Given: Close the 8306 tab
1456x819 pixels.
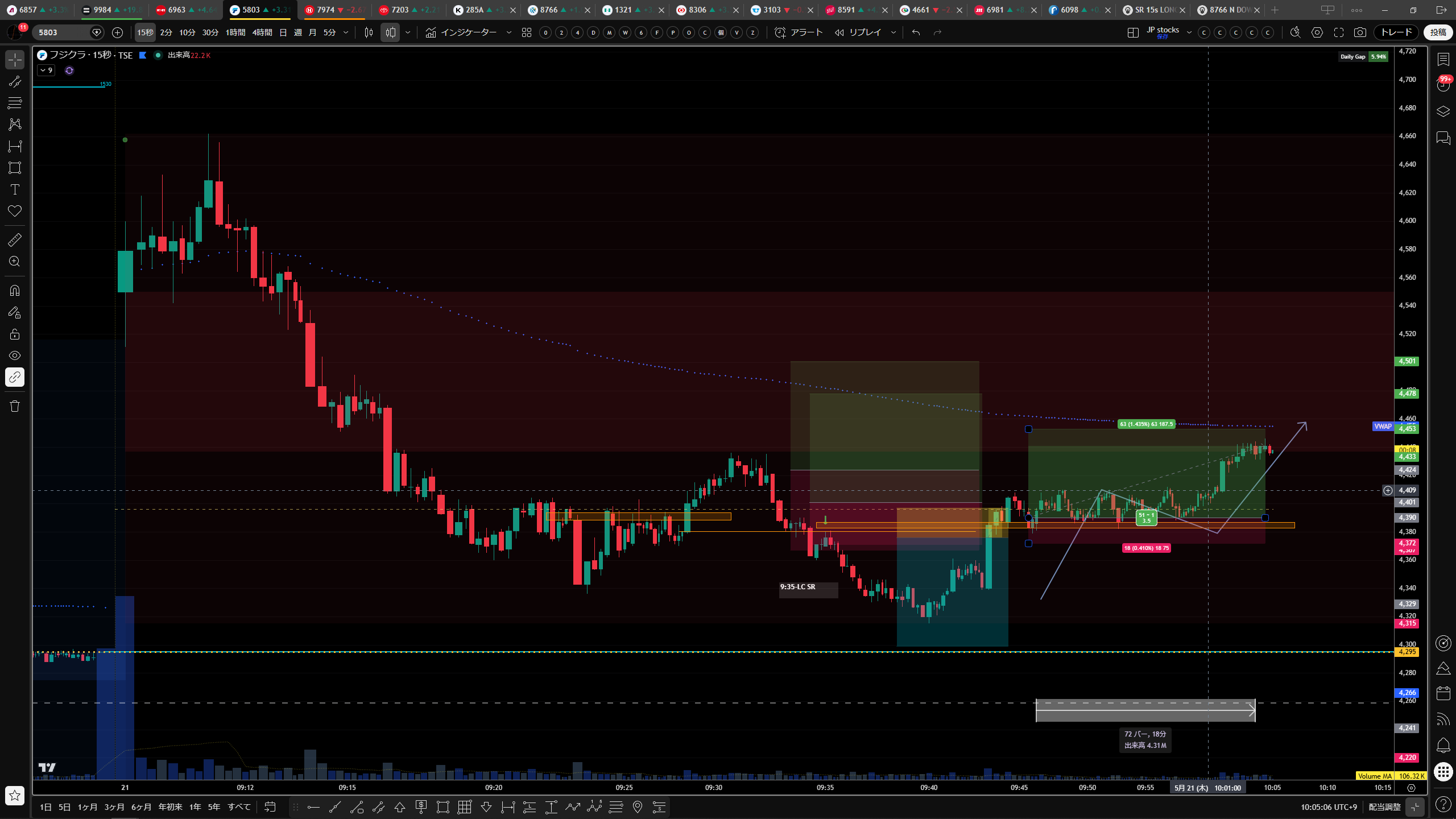Looking at the screenshot, I should pos(737,10).
